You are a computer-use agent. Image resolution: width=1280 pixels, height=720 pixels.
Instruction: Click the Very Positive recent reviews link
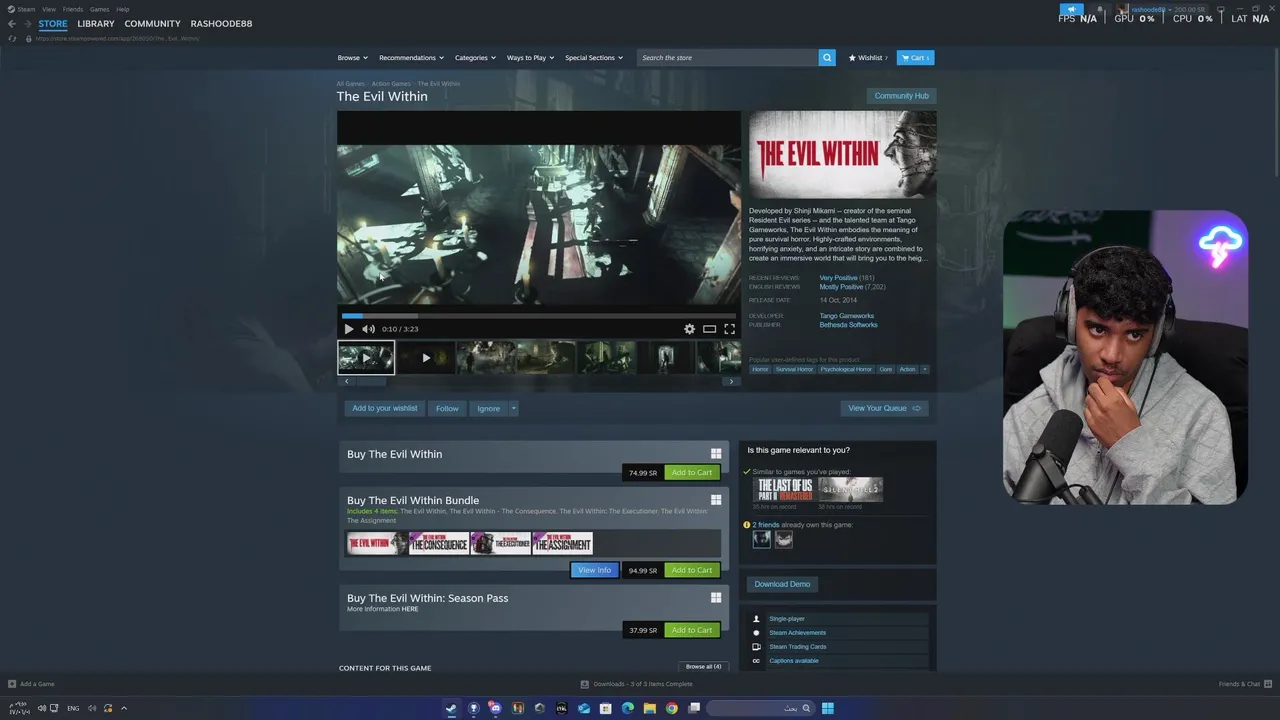[x=838, y=278]
